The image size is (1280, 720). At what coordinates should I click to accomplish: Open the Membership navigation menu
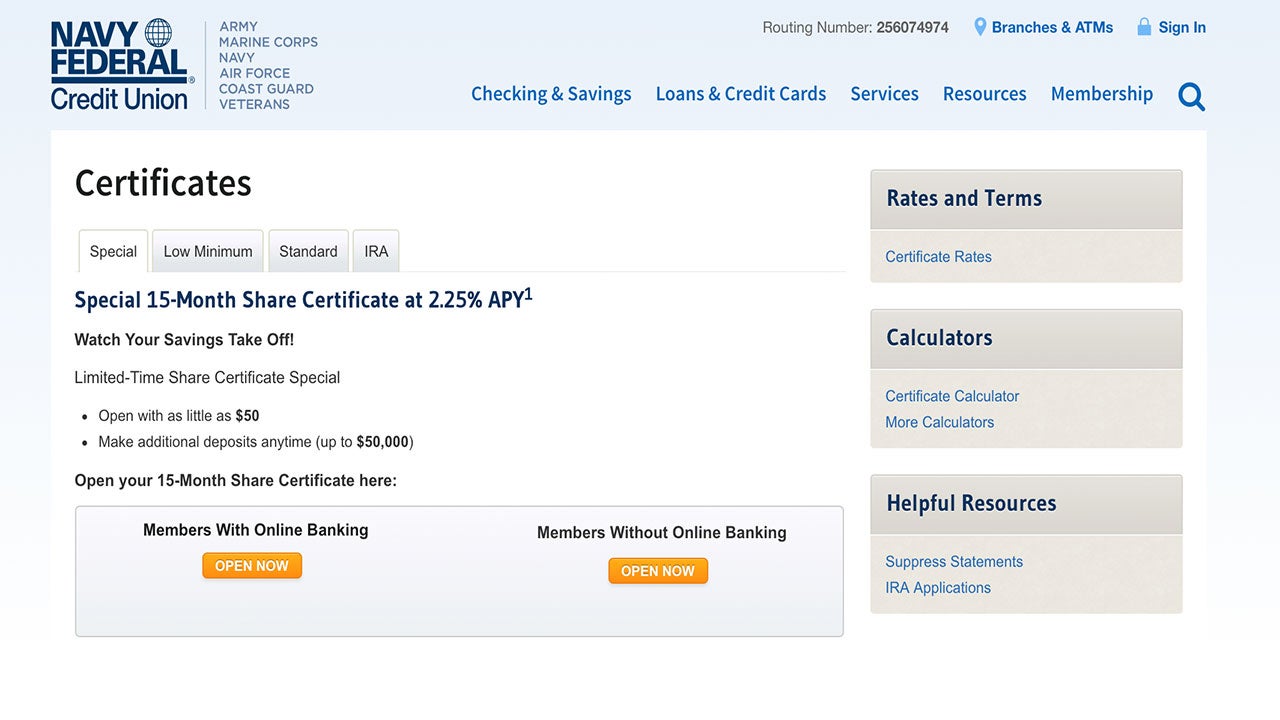coord(1101,94)
